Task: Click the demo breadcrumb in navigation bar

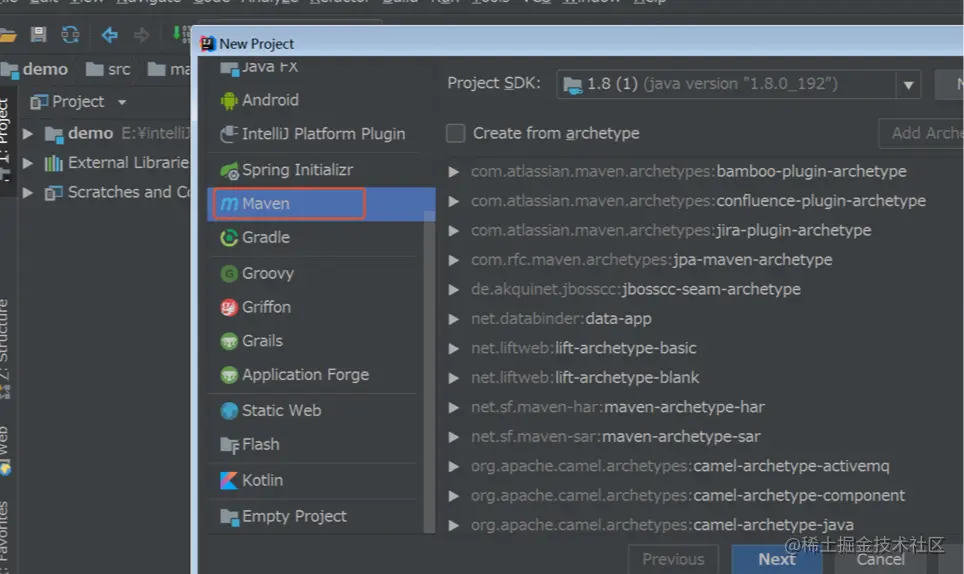Action: pyautogui.click(x=34, y=69)
